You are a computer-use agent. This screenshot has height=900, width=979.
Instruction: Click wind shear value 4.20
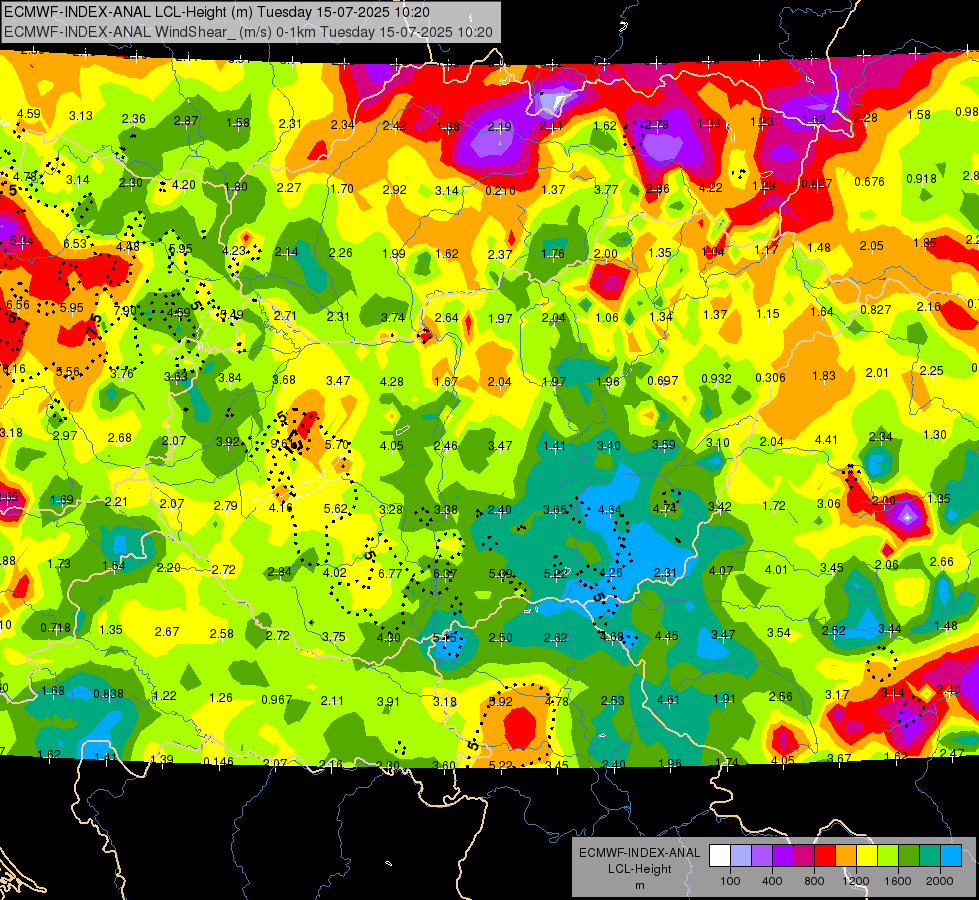(184, 185)
